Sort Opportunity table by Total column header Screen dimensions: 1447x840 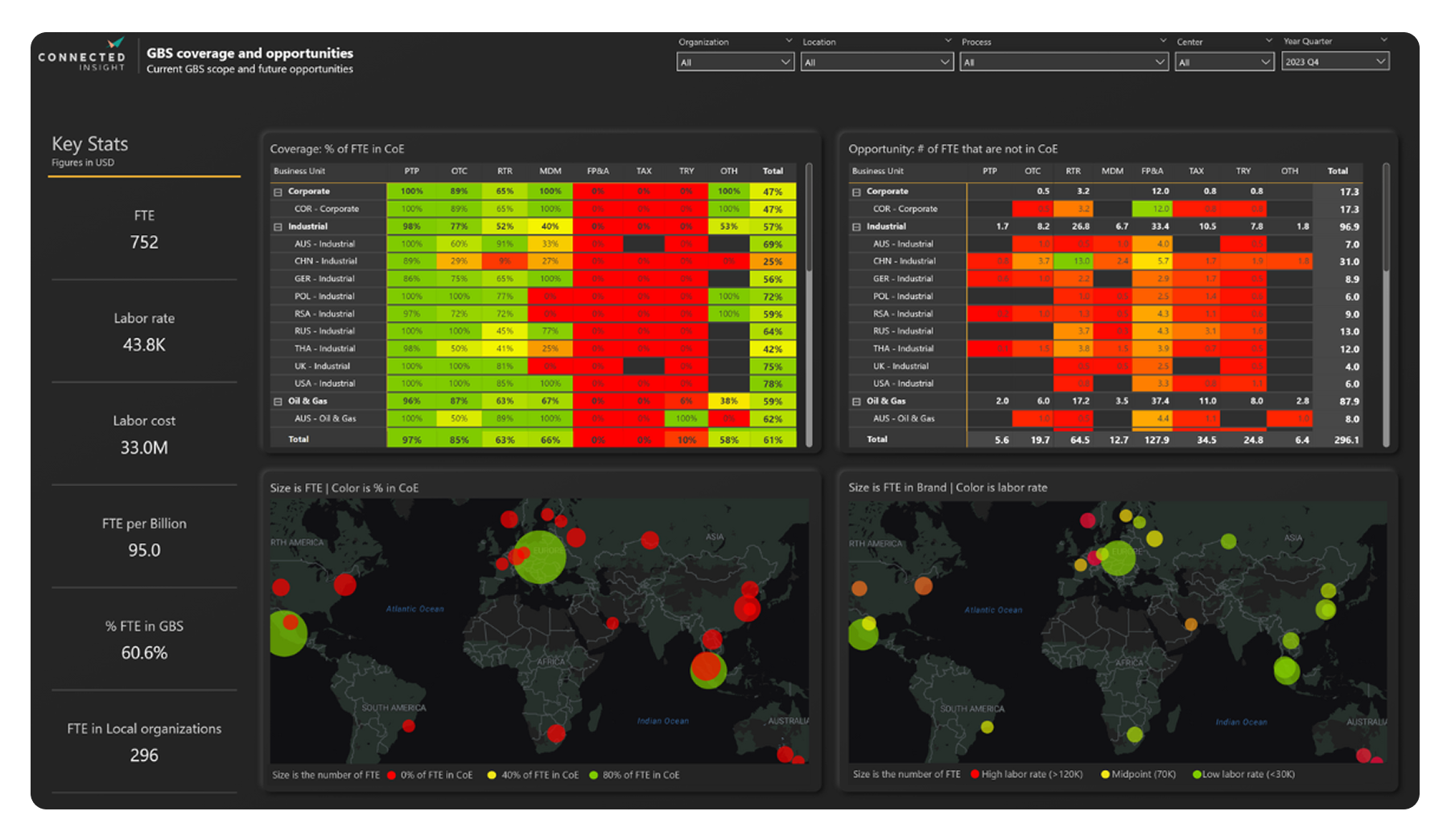tap(1337, 171)
